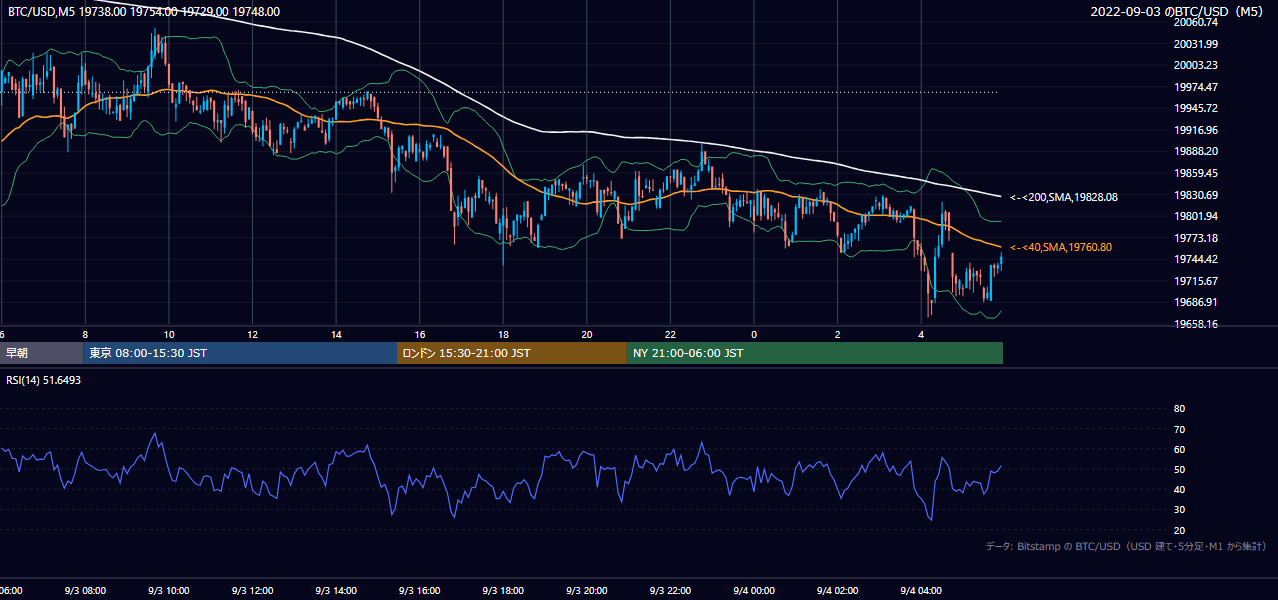The image size is (1278, 600).
Task: Click hour marker 10 under the price chart
Action: click(x=169, y=334)
